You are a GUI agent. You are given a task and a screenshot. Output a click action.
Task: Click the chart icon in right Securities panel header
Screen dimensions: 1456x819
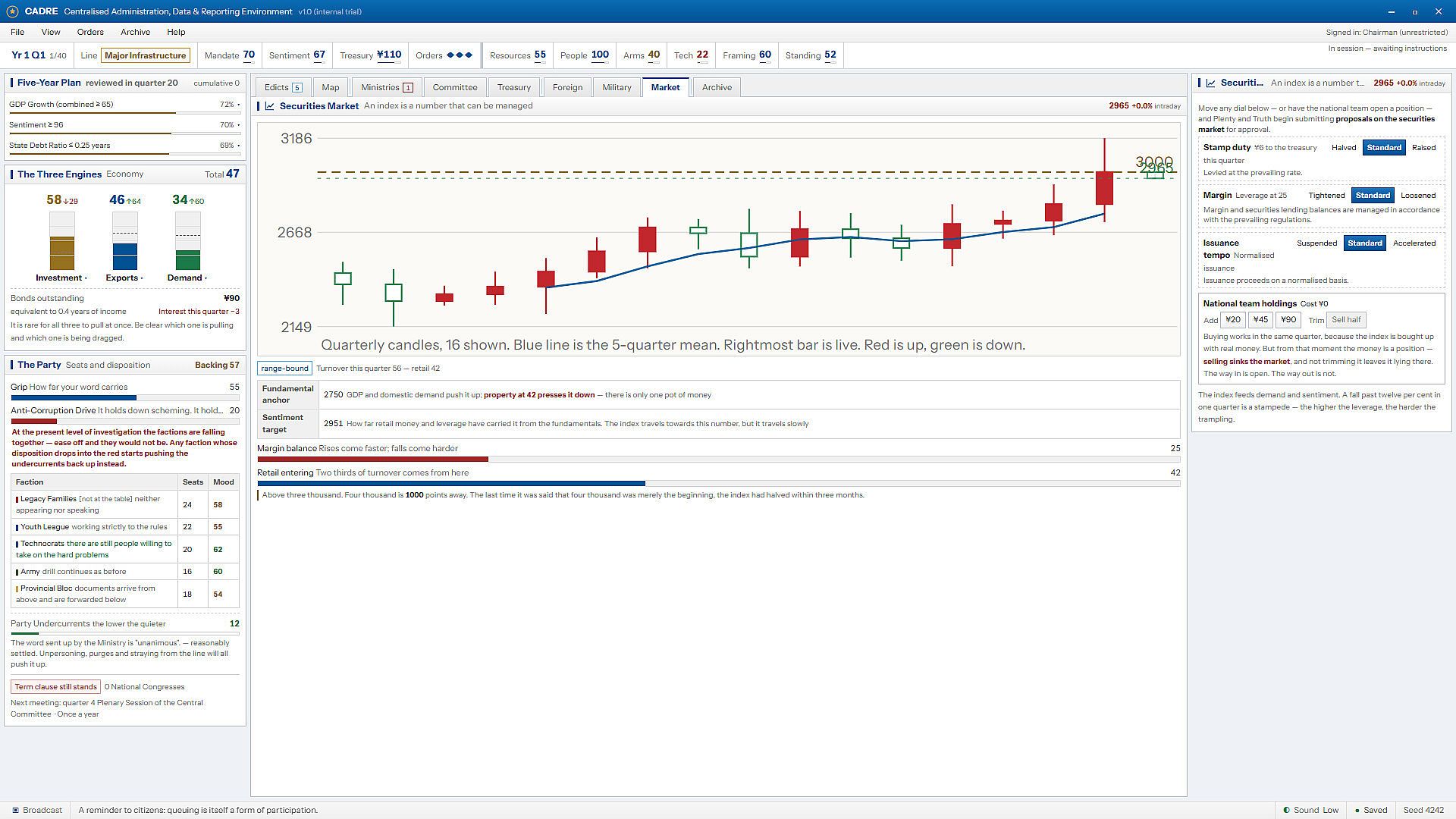coord(1211,83)
